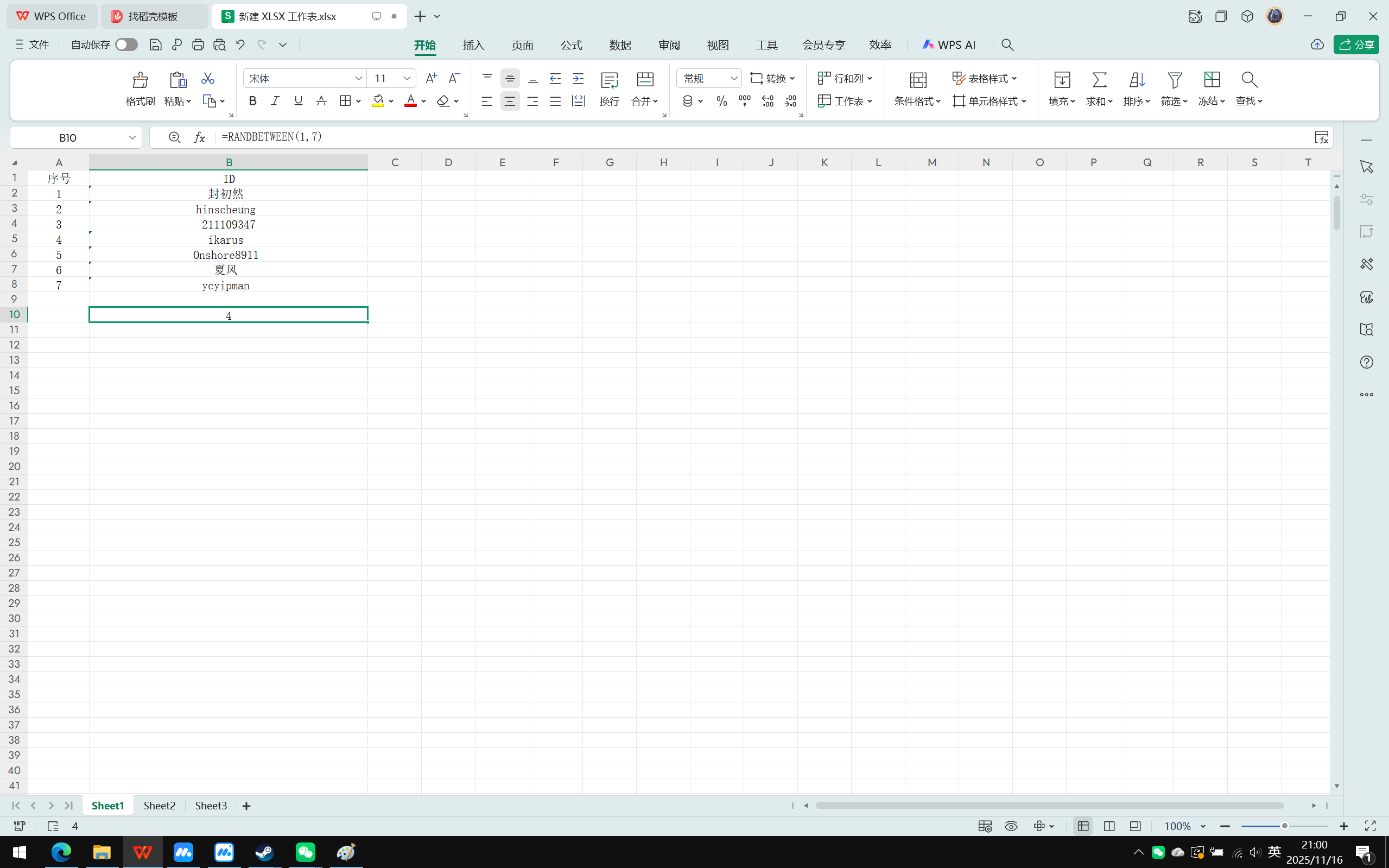1389x868 pixels.
Task: Open the number format dropdown
Action: pos(733,78)
